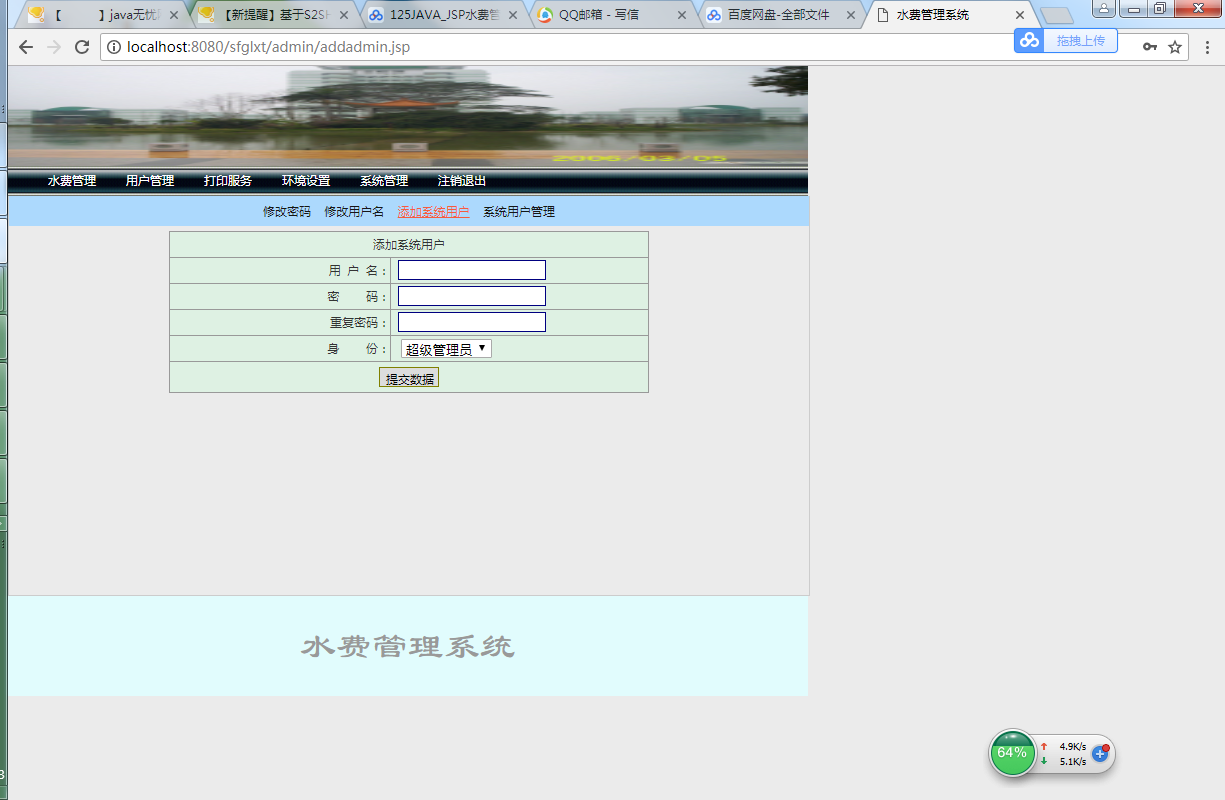Bookmark this page with star icon
The width and height of the screenshot is (1225, 800).
(x=1175, y=47)
